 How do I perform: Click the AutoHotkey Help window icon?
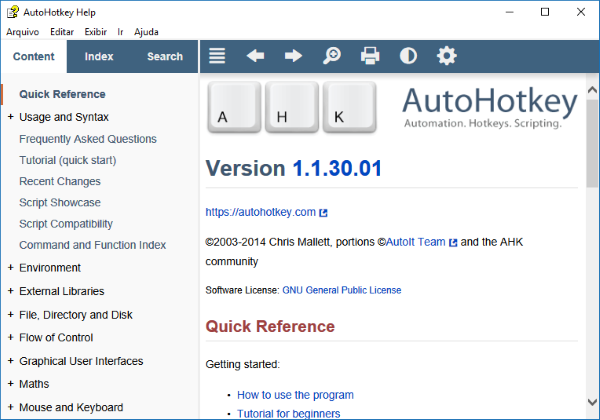[x=13, y=12]
